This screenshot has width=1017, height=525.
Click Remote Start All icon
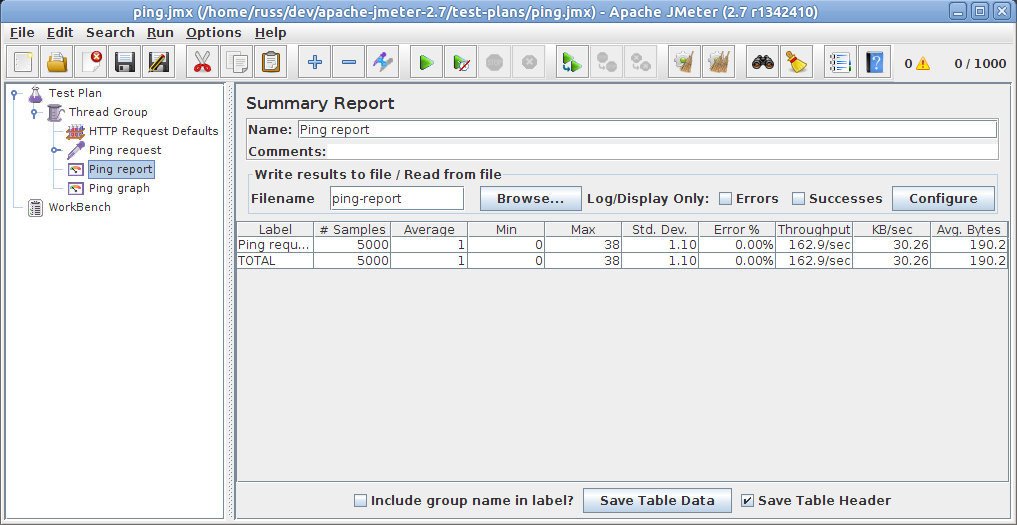click(x=572, y=62)
